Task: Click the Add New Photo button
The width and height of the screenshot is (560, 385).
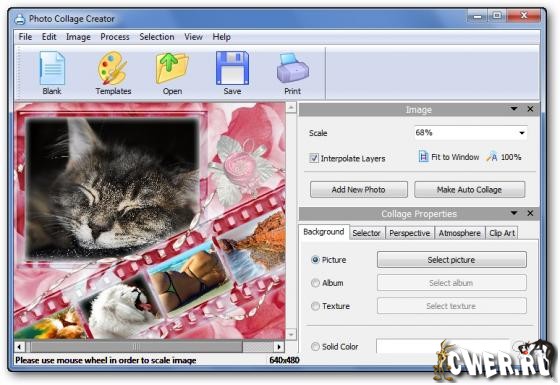Action: pyautogui.click(x=359, y=190)
